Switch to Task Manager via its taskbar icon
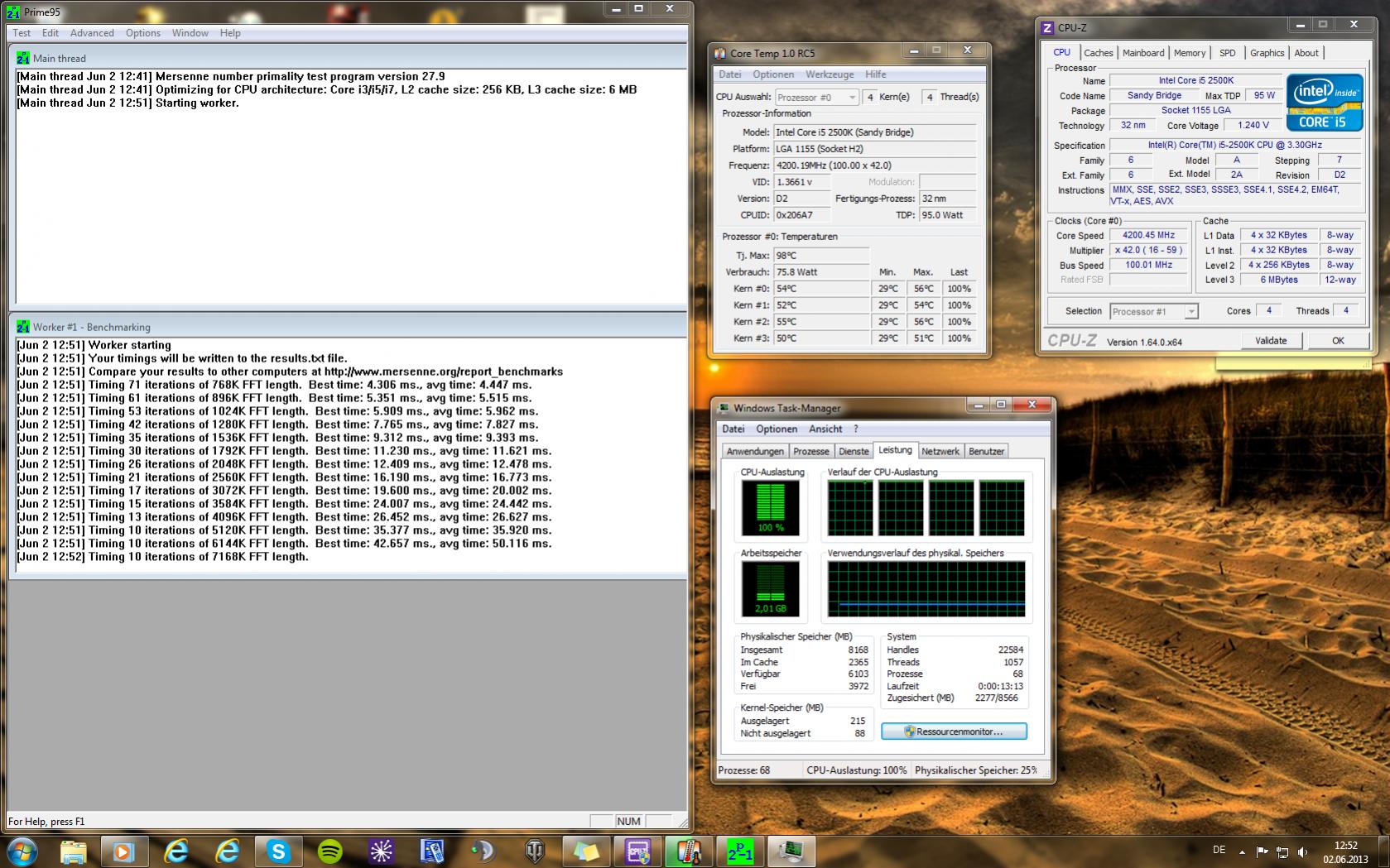 tap(791, 851)
